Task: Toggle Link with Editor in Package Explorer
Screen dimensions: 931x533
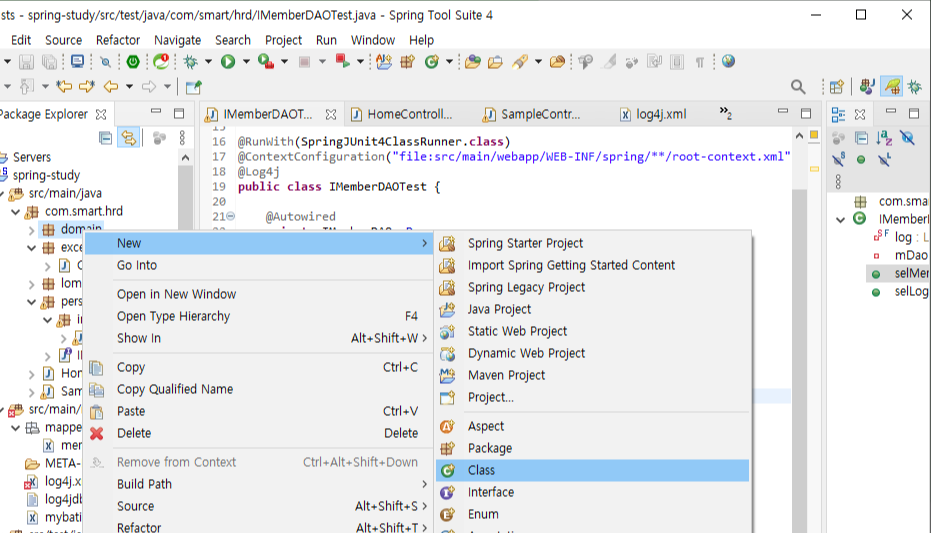Action: [x=128, y=138]
